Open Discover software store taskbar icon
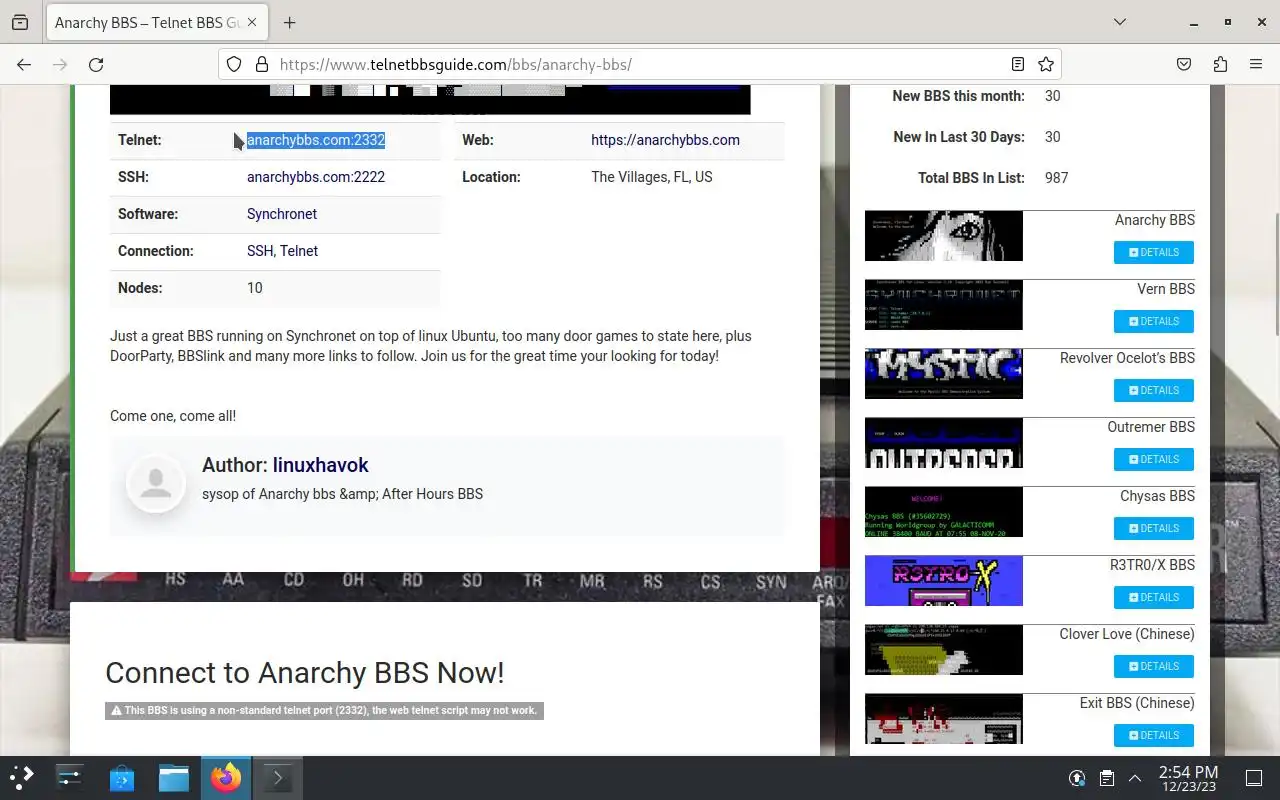Viewport: 1280px width, 800px height. [122, 778]
